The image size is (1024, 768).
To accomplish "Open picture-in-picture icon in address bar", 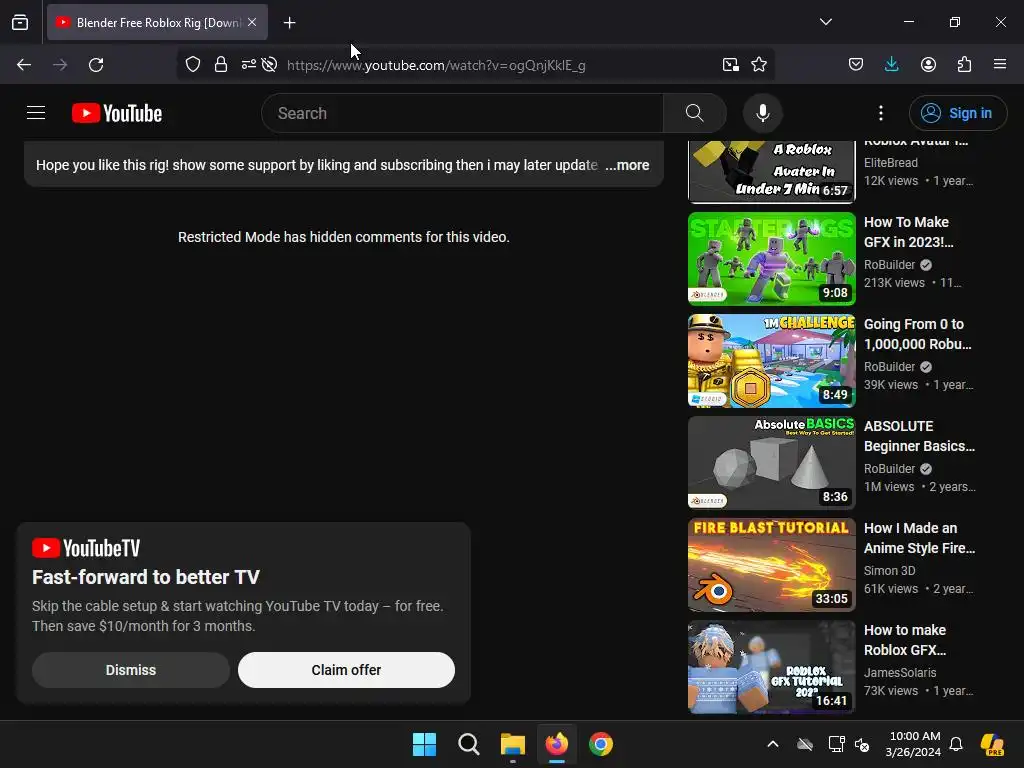I will 730,65.
